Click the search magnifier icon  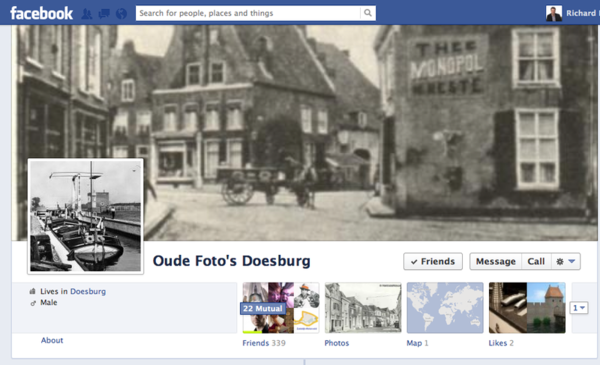point(368,13)
